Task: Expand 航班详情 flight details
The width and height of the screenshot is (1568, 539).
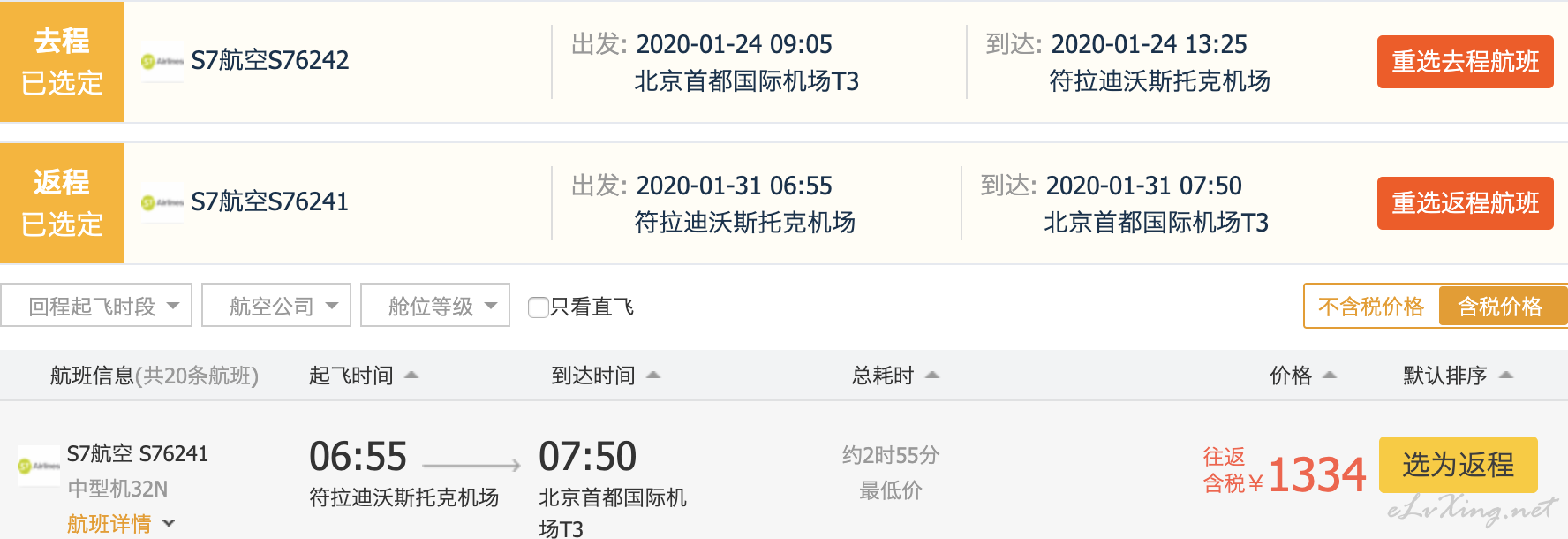Action: pyautogui.click(x=121, y=524)
